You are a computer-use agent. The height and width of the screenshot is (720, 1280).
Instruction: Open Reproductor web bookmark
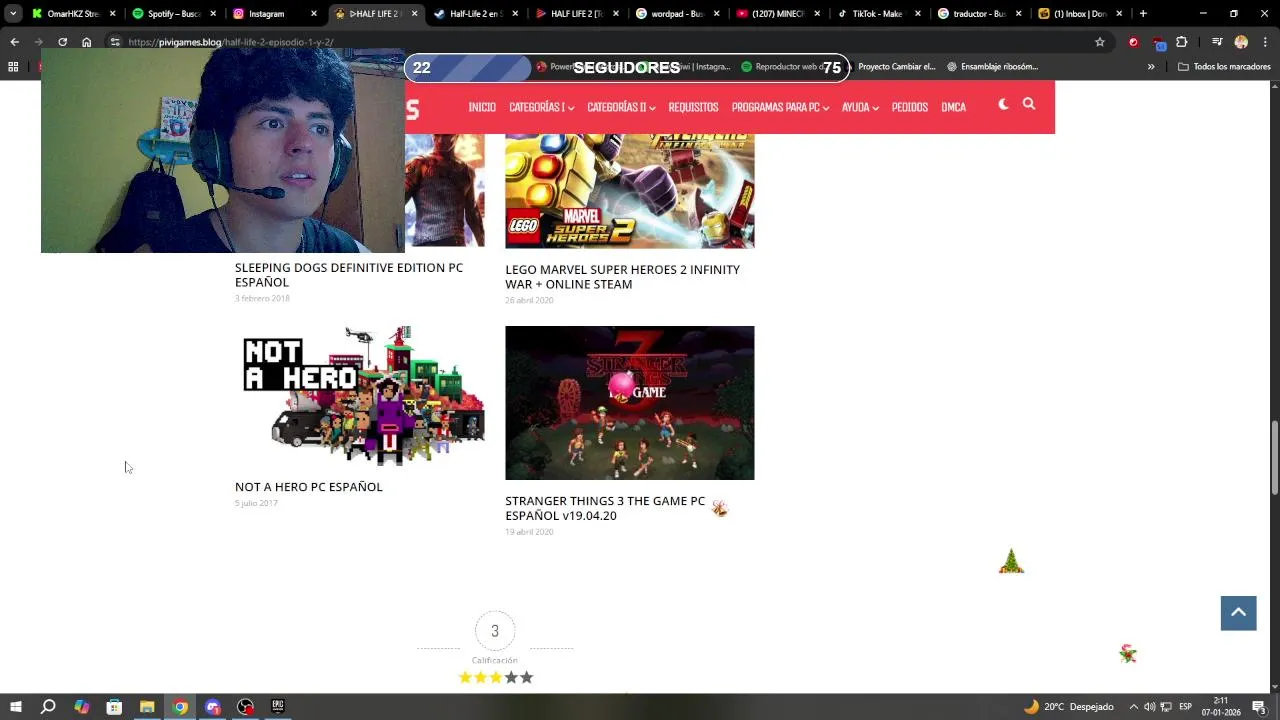[x=783, y=67]
